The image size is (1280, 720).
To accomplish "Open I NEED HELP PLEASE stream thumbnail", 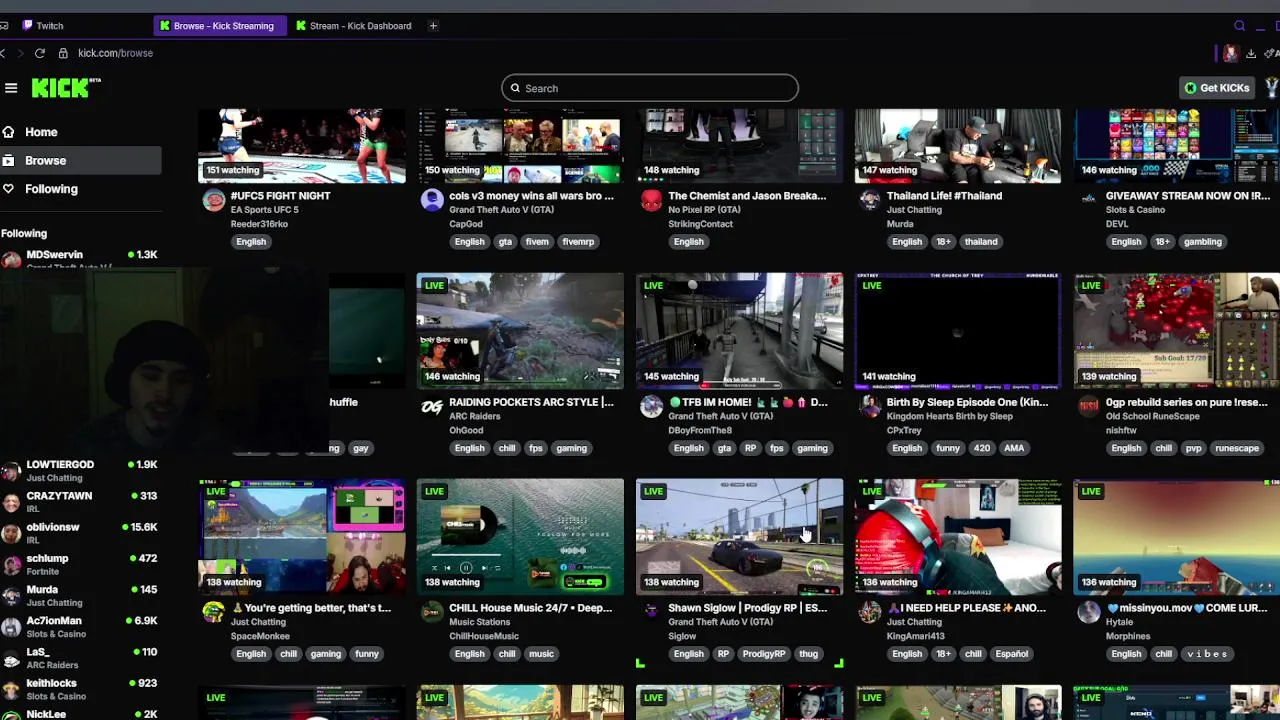I will pyautogui.click(x=958, y=537).
